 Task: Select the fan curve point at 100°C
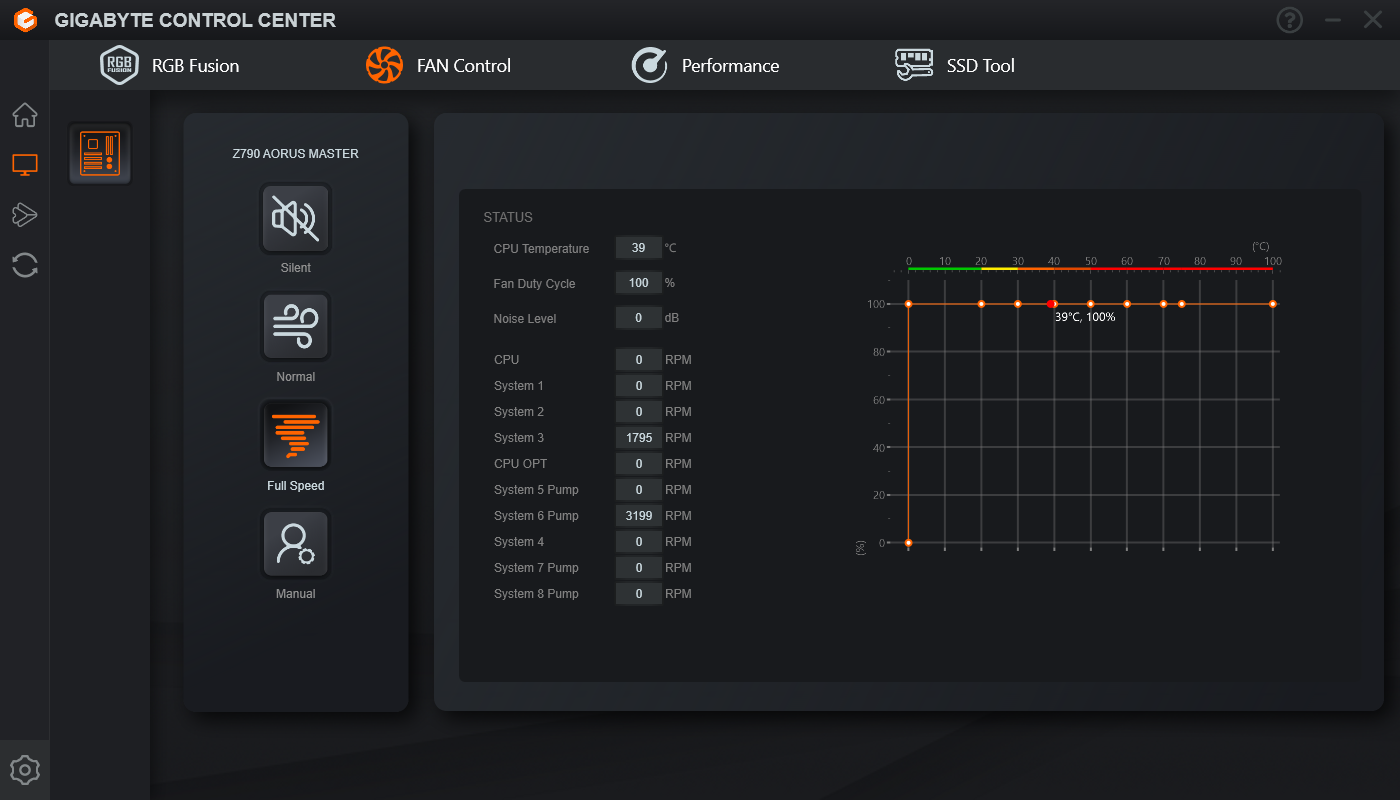click(1273, 304)
